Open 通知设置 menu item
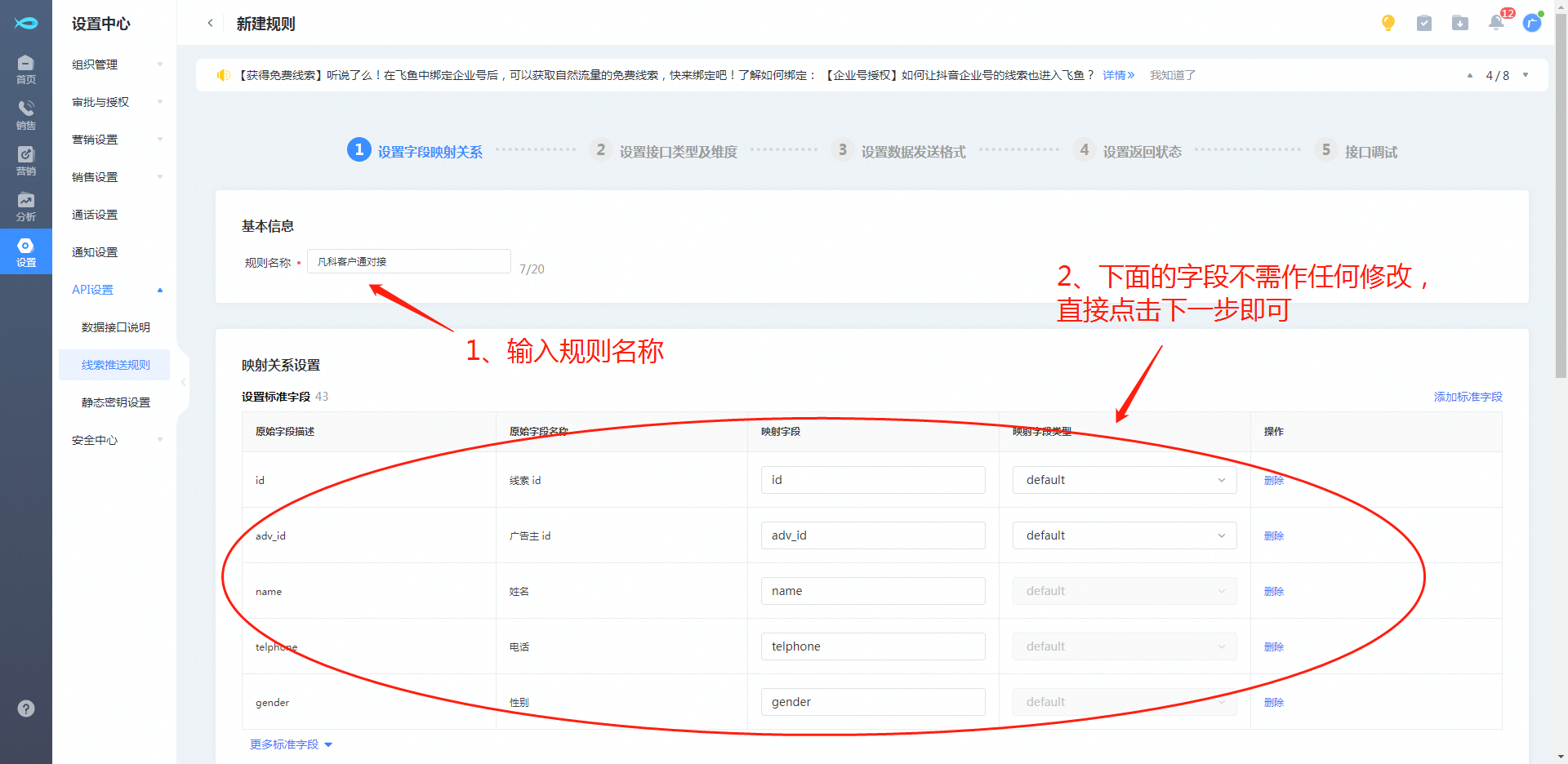Viewport: 1568px width, 764px height. (x=95, y=252)
